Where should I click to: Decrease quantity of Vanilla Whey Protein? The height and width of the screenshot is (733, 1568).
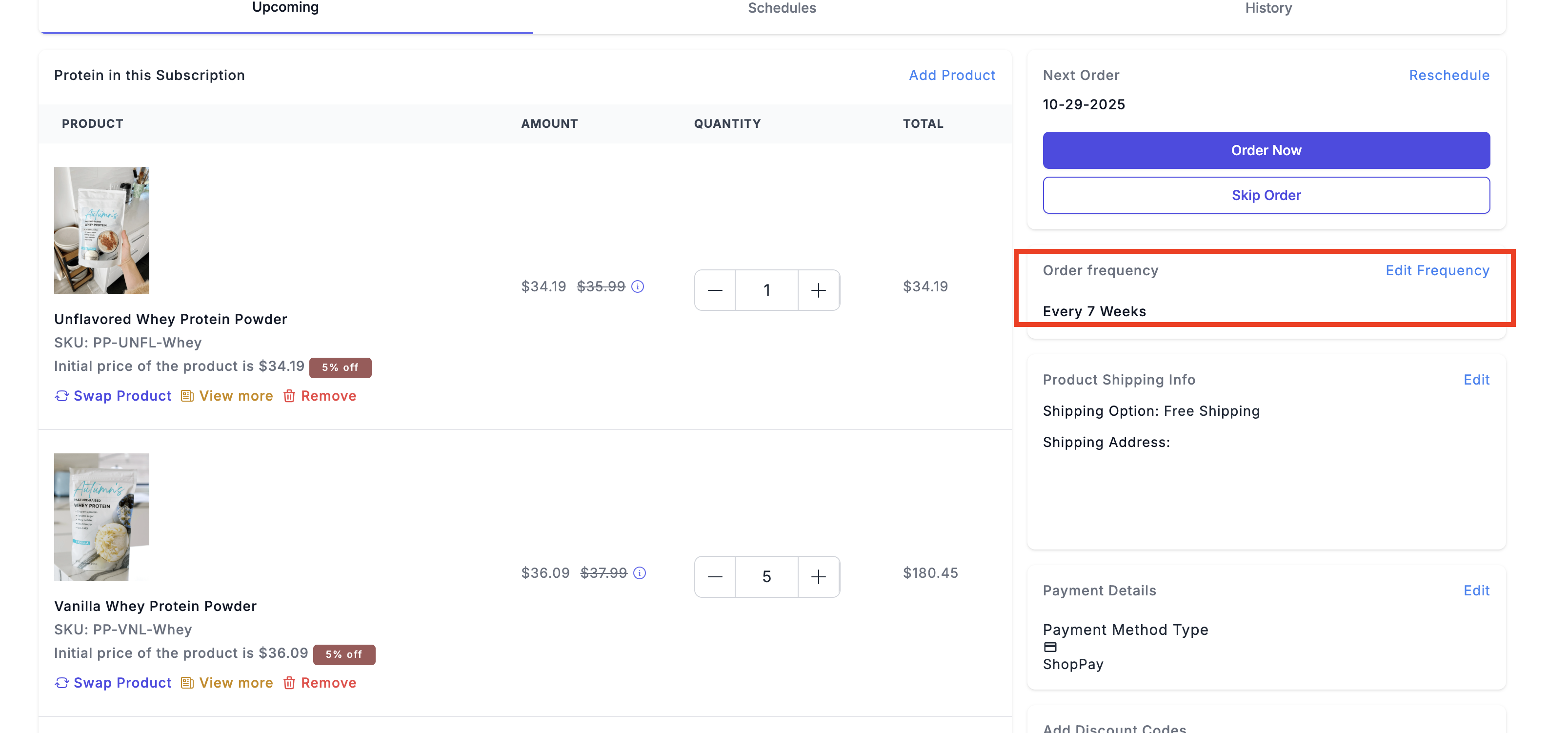[715, 576]
